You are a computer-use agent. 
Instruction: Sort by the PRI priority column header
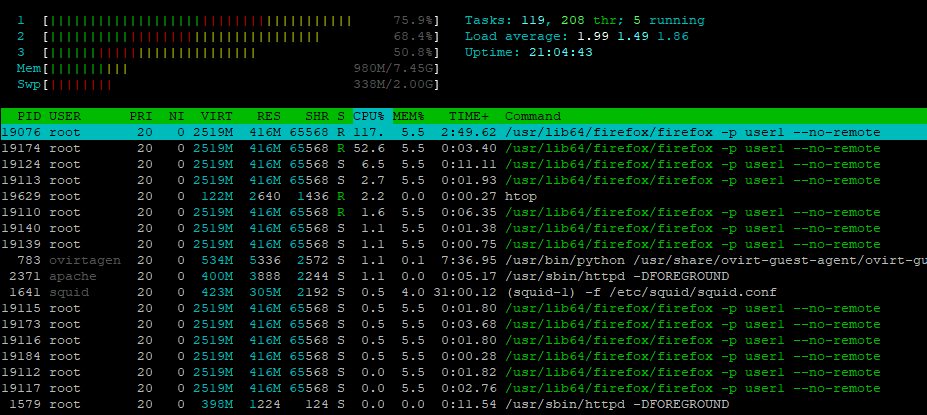tap(141, 116)
